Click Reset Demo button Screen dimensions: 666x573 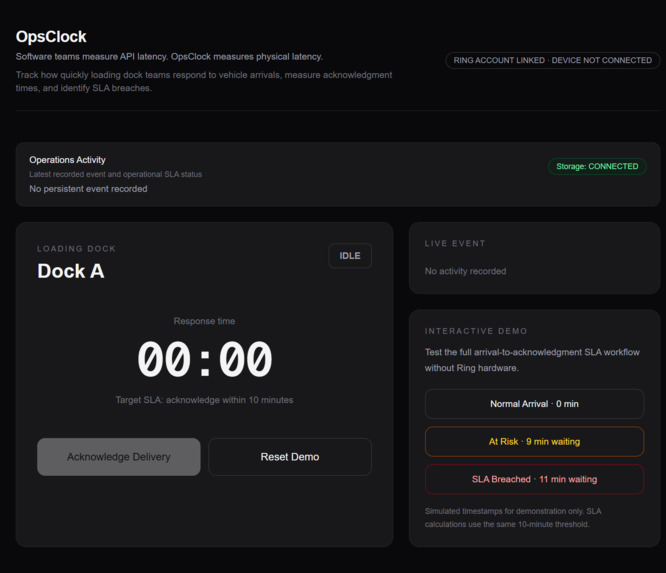290,457
